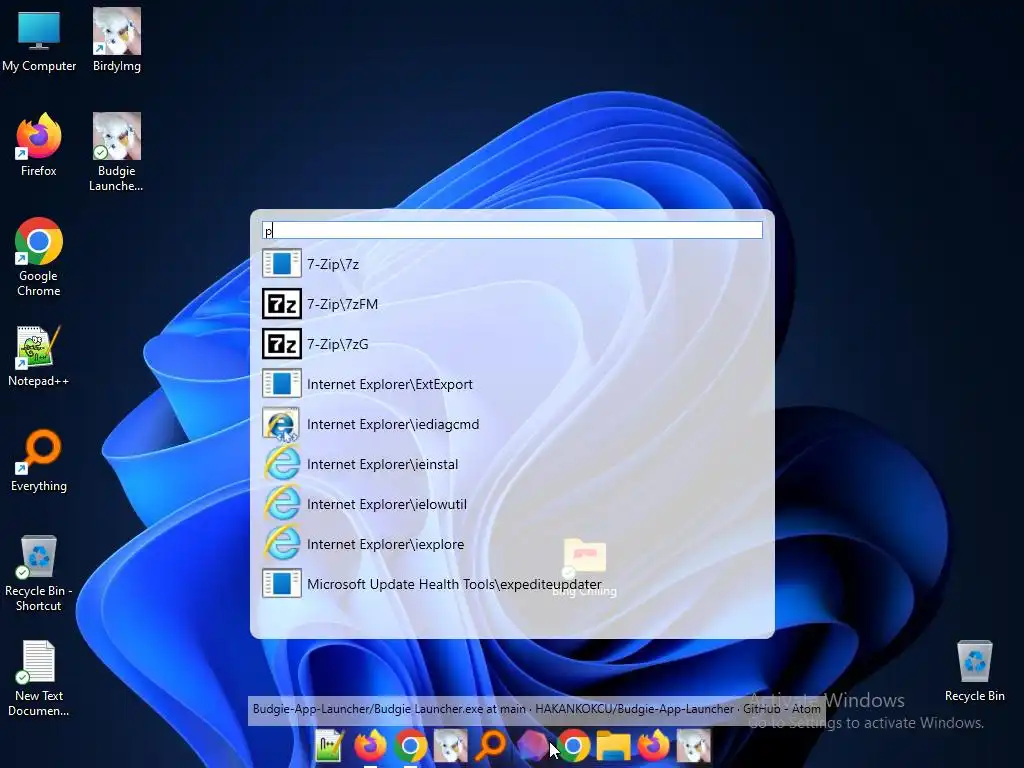The height and width of the screenshot is (768, 1024).
Task: Click the Firefox taskbar icon right of File Explorer
Action: point(654,746)
